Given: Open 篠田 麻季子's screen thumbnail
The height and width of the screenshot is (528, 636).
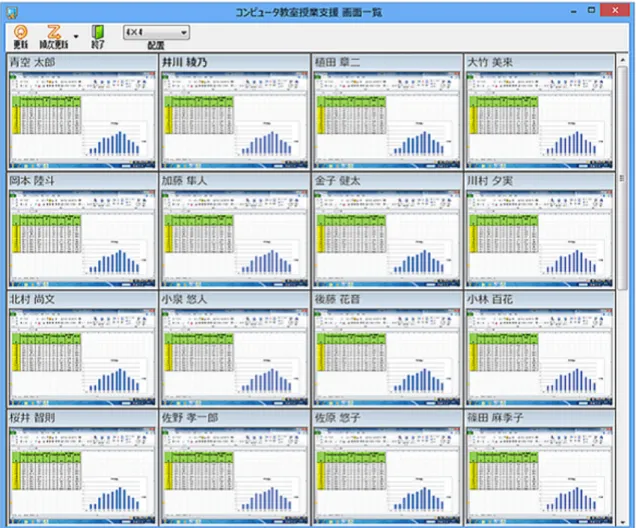Looking at the screenshot, I should point(539,475).
